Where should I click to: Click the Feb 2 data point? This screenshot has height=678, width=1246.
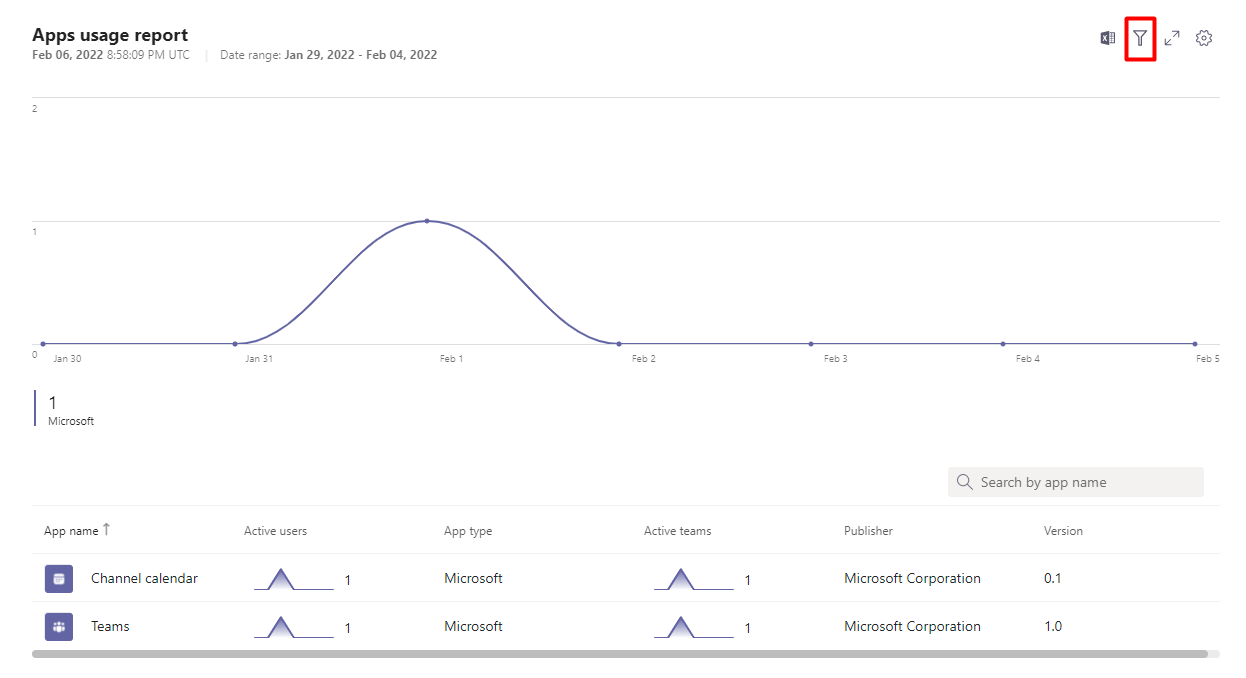619,344
